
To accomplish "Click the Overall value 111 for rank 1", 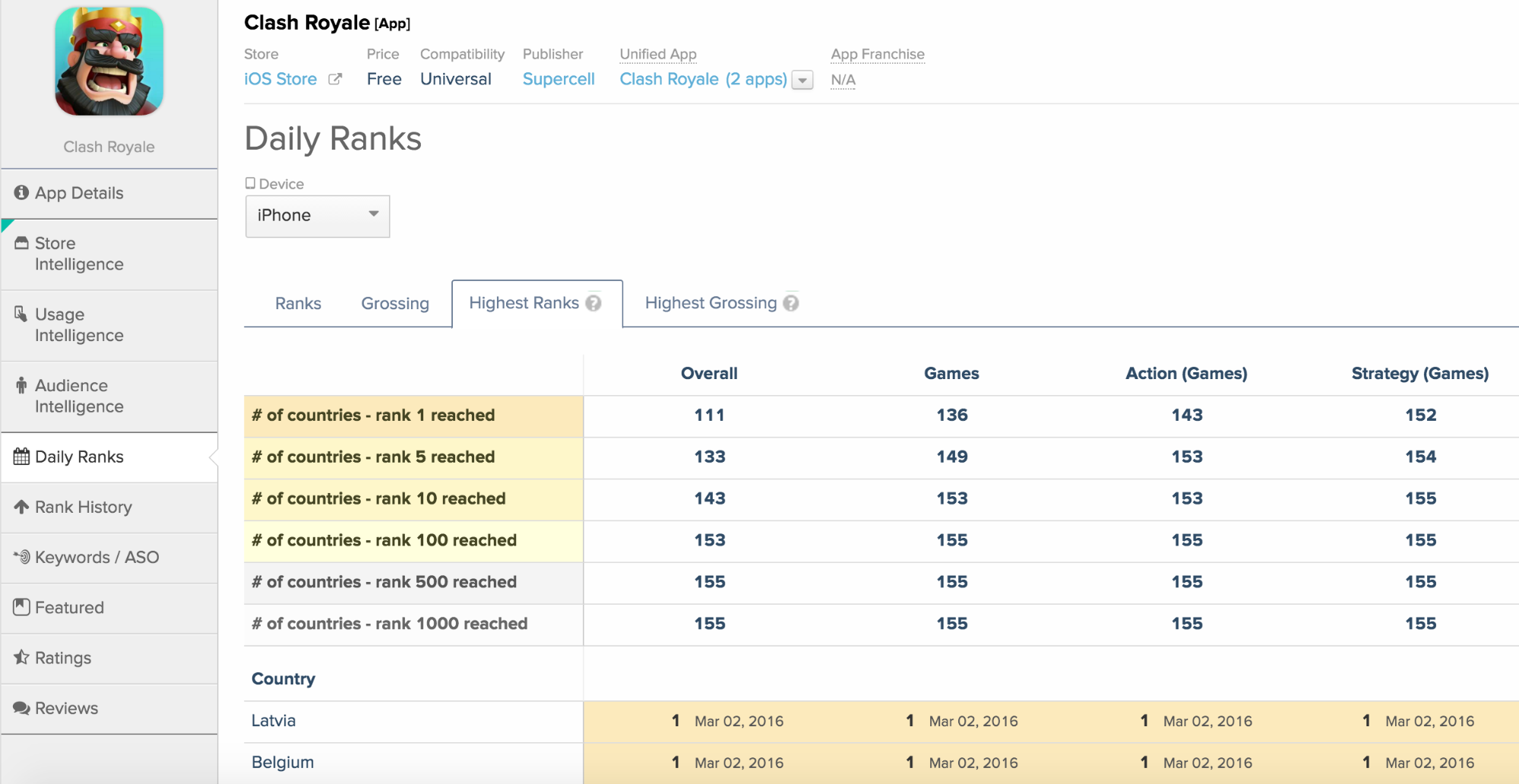I will coord(709,415).
